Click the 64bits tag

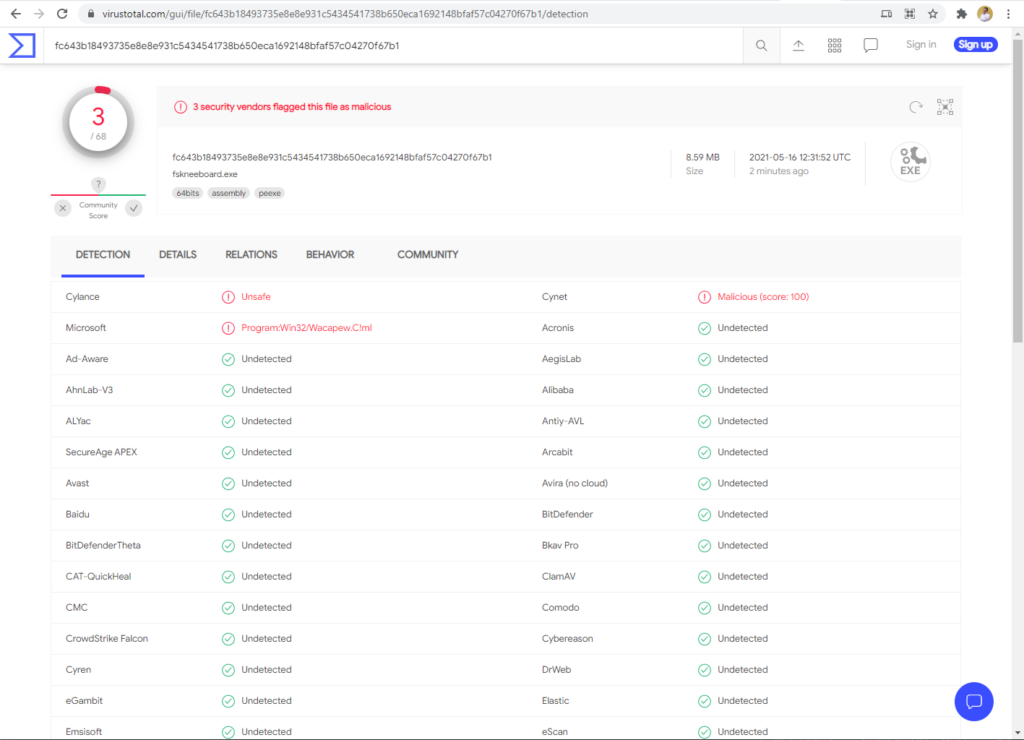187,193
